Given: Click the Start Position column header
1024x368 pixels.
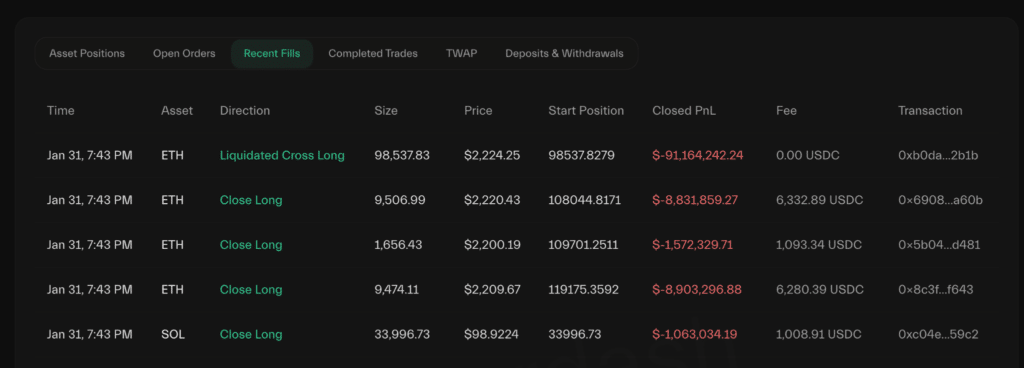Looking at the screenshot, I should point(586,111).
